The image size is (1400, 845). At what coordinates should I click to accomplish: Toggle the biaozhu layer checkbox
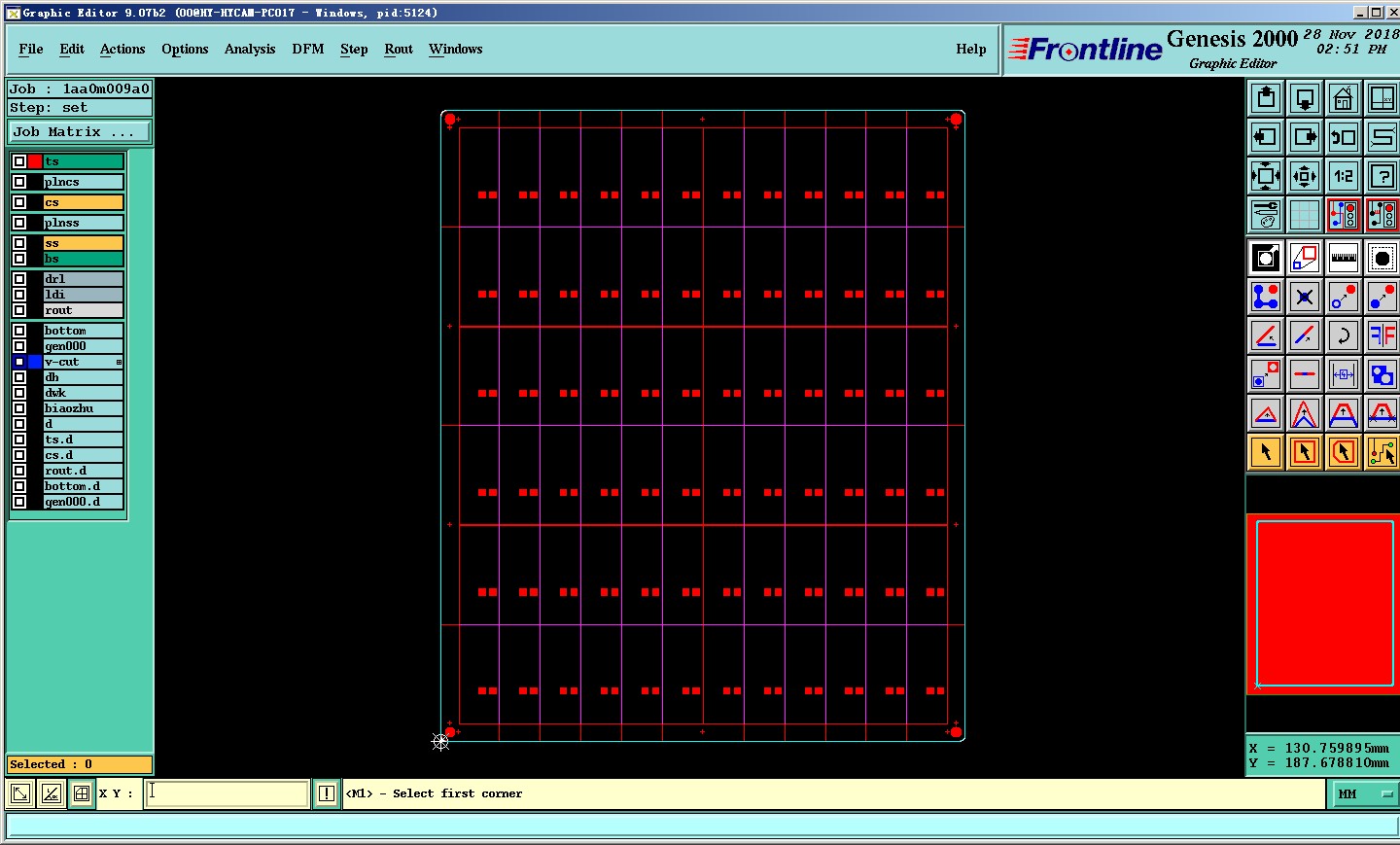pos(19,408)
